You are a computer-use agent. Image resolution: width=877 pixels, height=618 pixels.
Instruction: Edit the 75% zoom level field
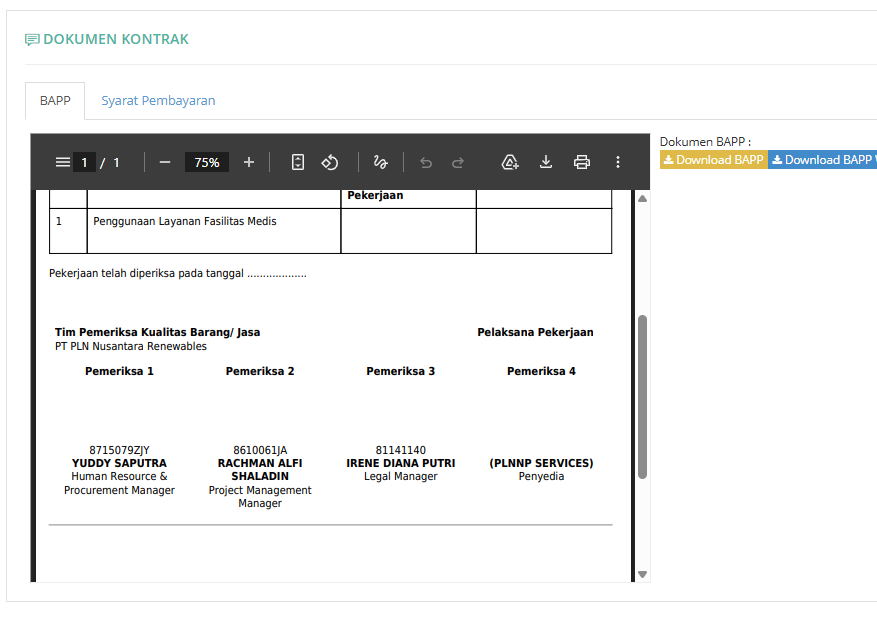click(x=207, y=162)
